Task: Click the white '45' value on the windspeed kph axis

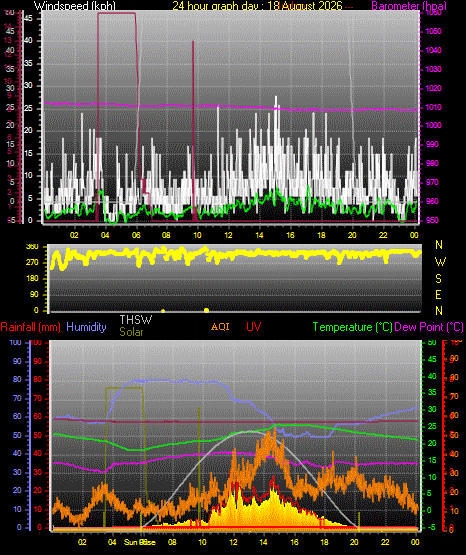Action: tap(28, 18)
